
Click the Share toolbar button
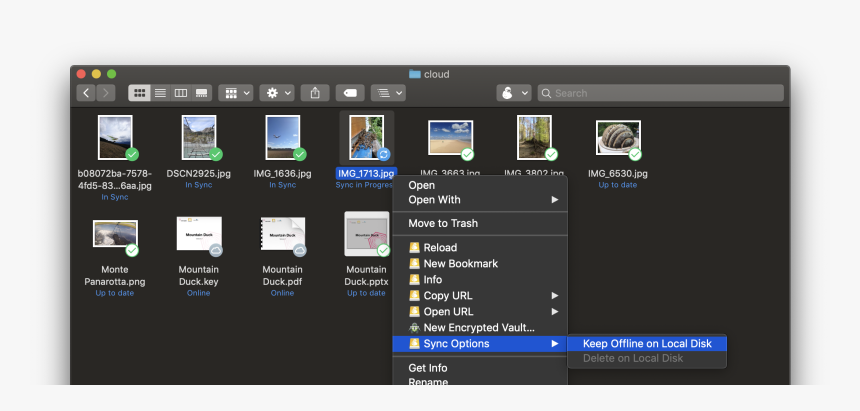(x=315, y=93)
